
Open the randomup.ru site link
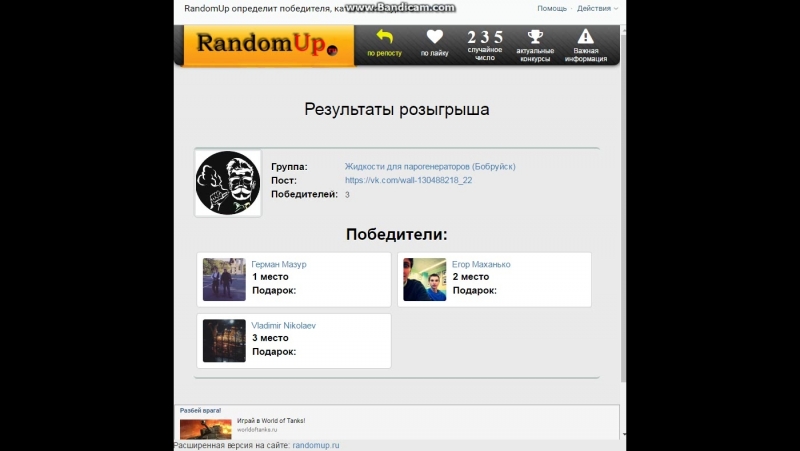click(x=316, y=445)
